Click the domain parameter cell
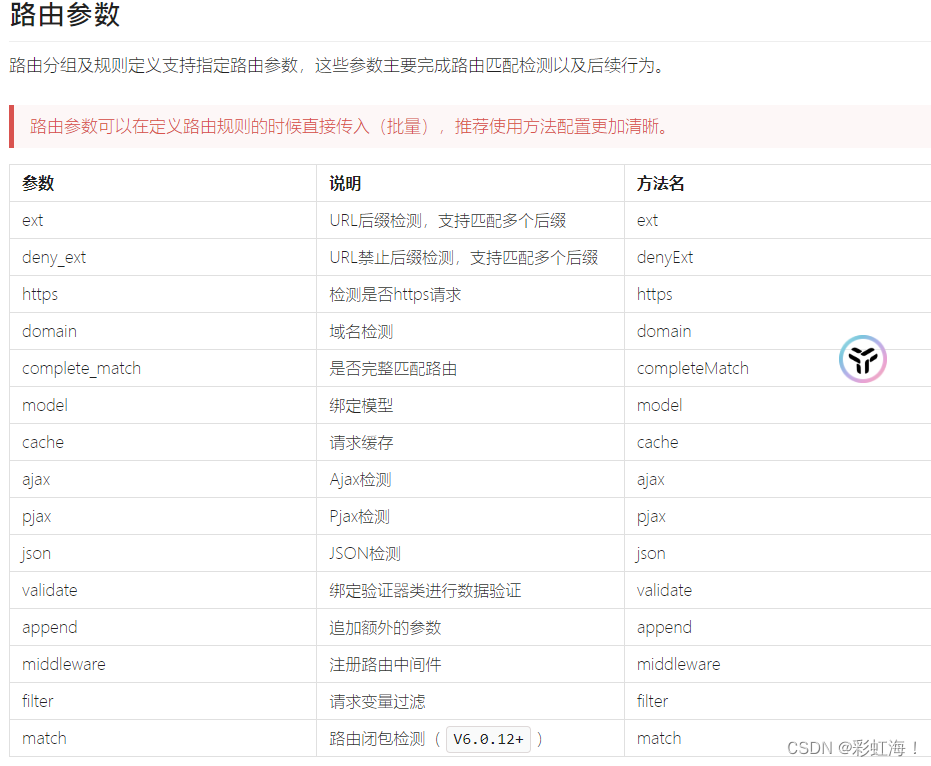The width and height of the screenshot is (931, 766). click(49, 331)
